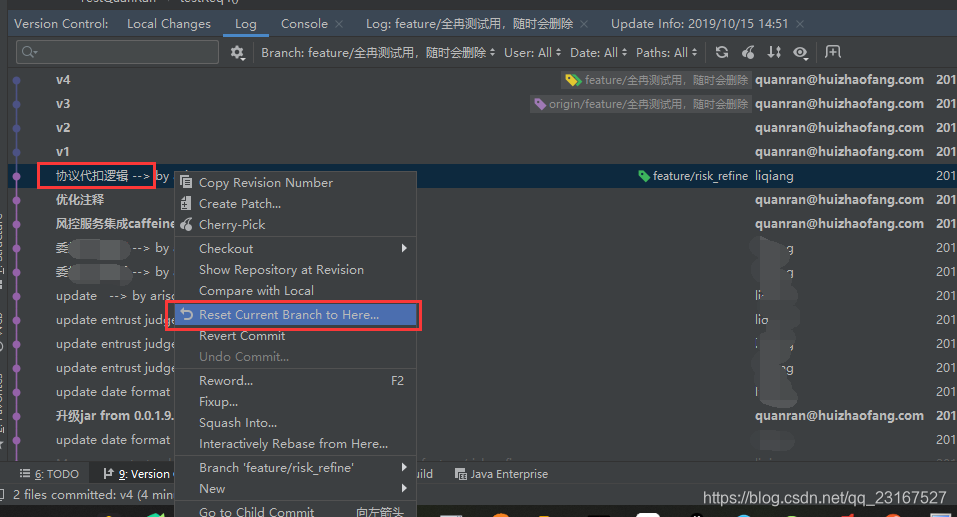Click the Cherry-Pick toolbar icon
This screenshot has width=957, height=517.
[x=748, y=52]
